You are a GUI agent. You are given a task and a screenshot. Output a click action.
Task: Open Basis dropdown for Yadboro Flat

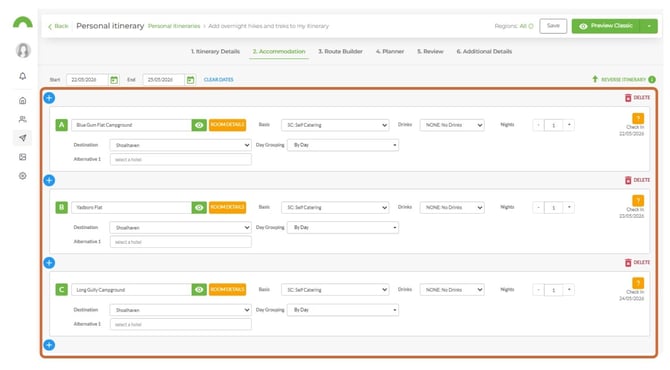[x=335, y=207]
